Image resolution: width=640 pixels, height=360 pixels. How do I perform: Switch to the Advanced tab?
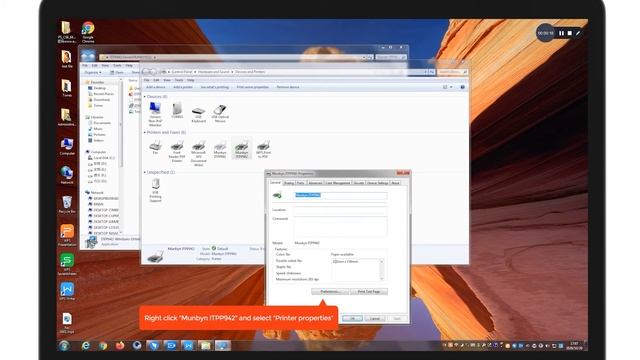(316, 183)
